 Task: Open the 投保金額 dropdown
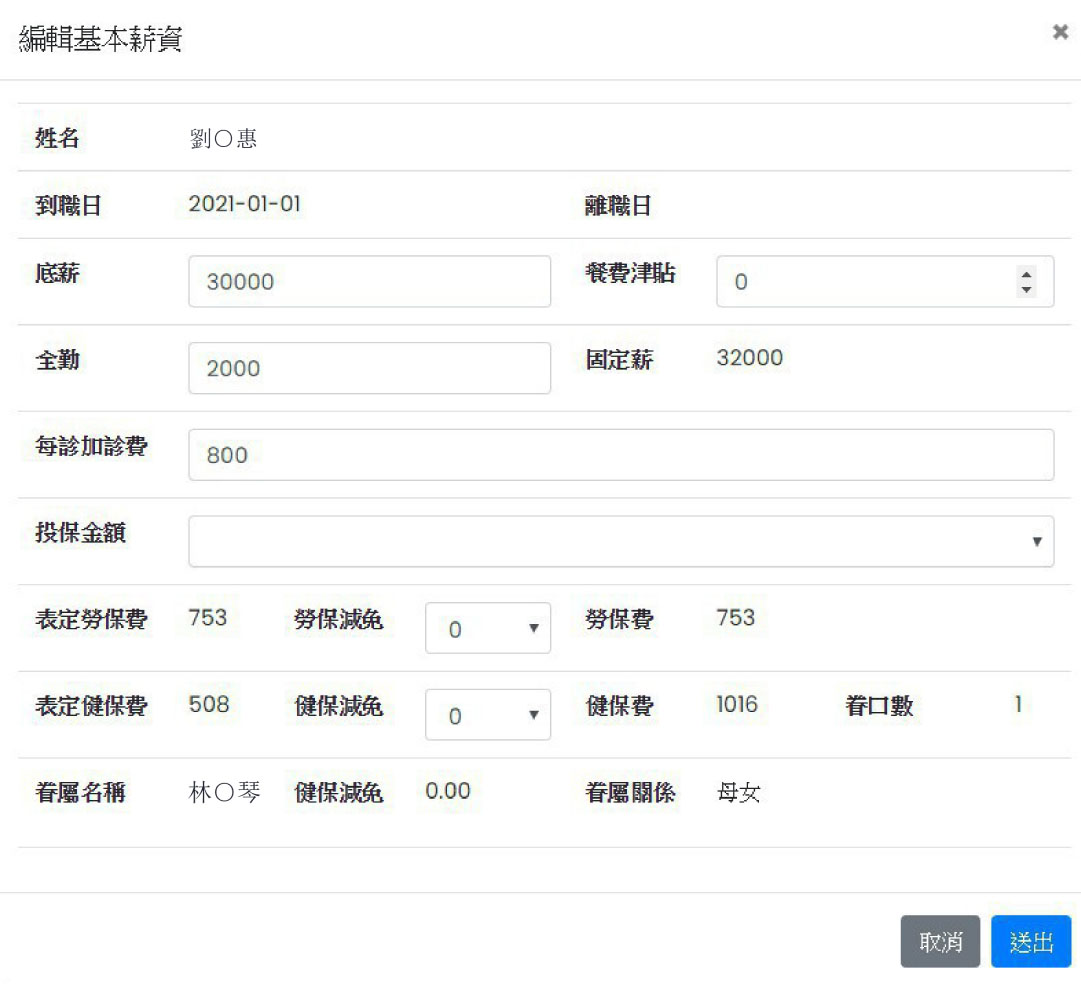point(620,541)
